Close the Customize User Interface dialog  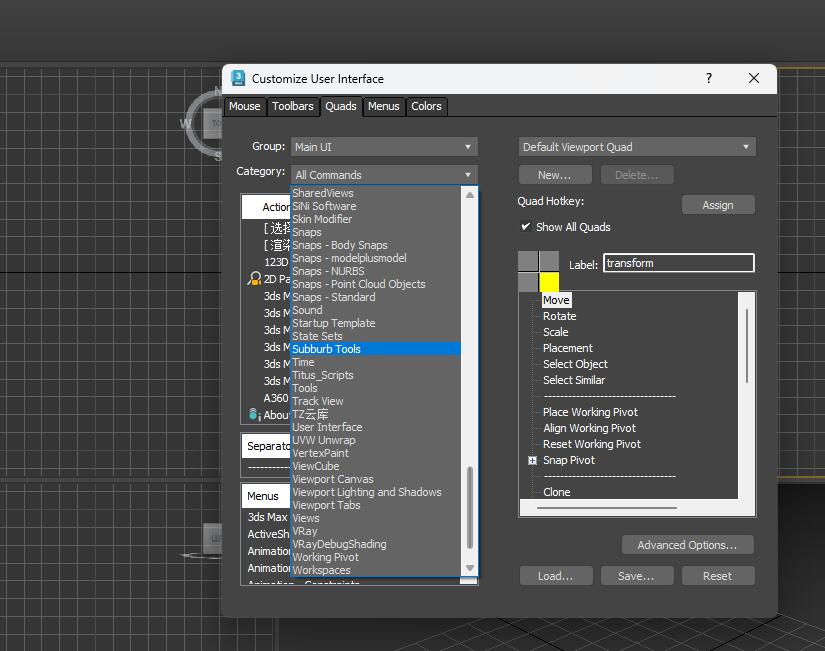tap(753, 78)
